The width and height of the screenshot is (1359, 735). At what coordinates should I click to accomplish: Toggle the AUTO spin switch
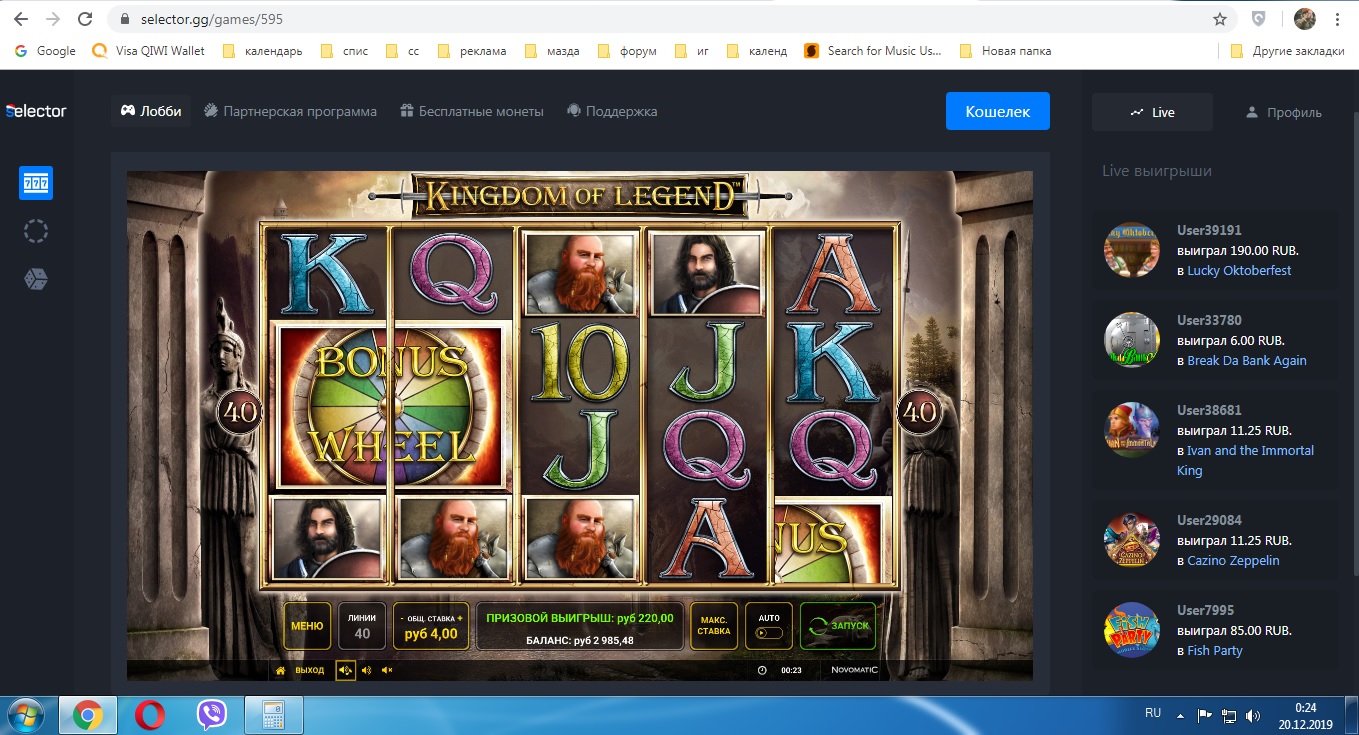click(x=769, y=633)
